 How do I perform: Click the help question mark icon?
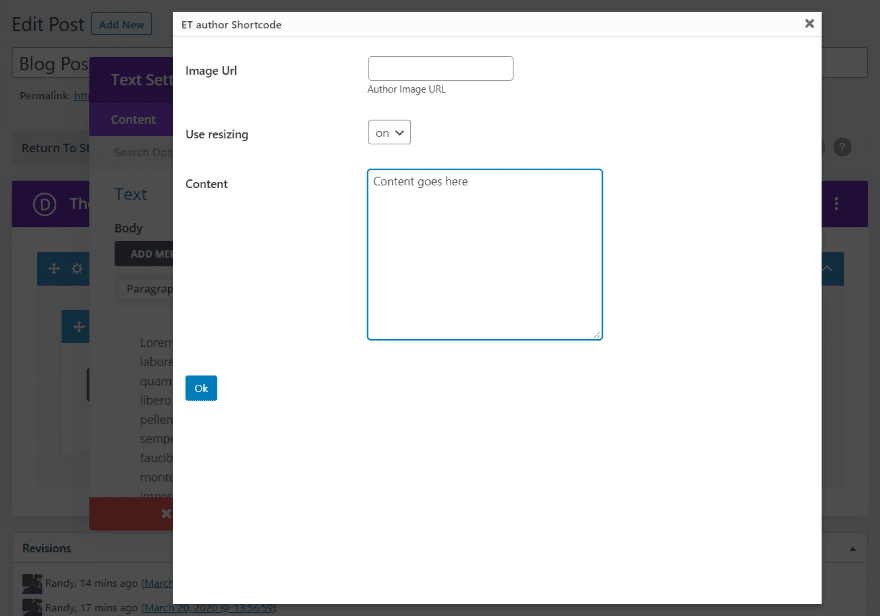[842, 147]
